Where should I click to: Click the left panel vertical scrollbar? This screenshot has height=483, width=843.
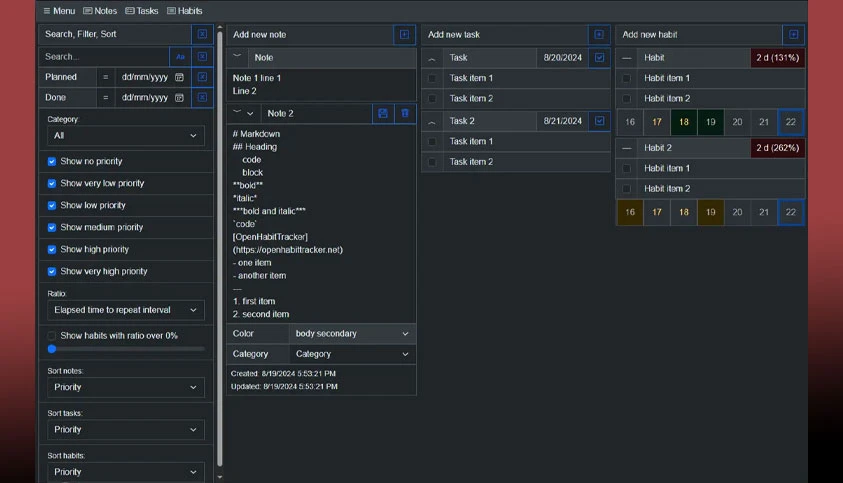point(220,248)
